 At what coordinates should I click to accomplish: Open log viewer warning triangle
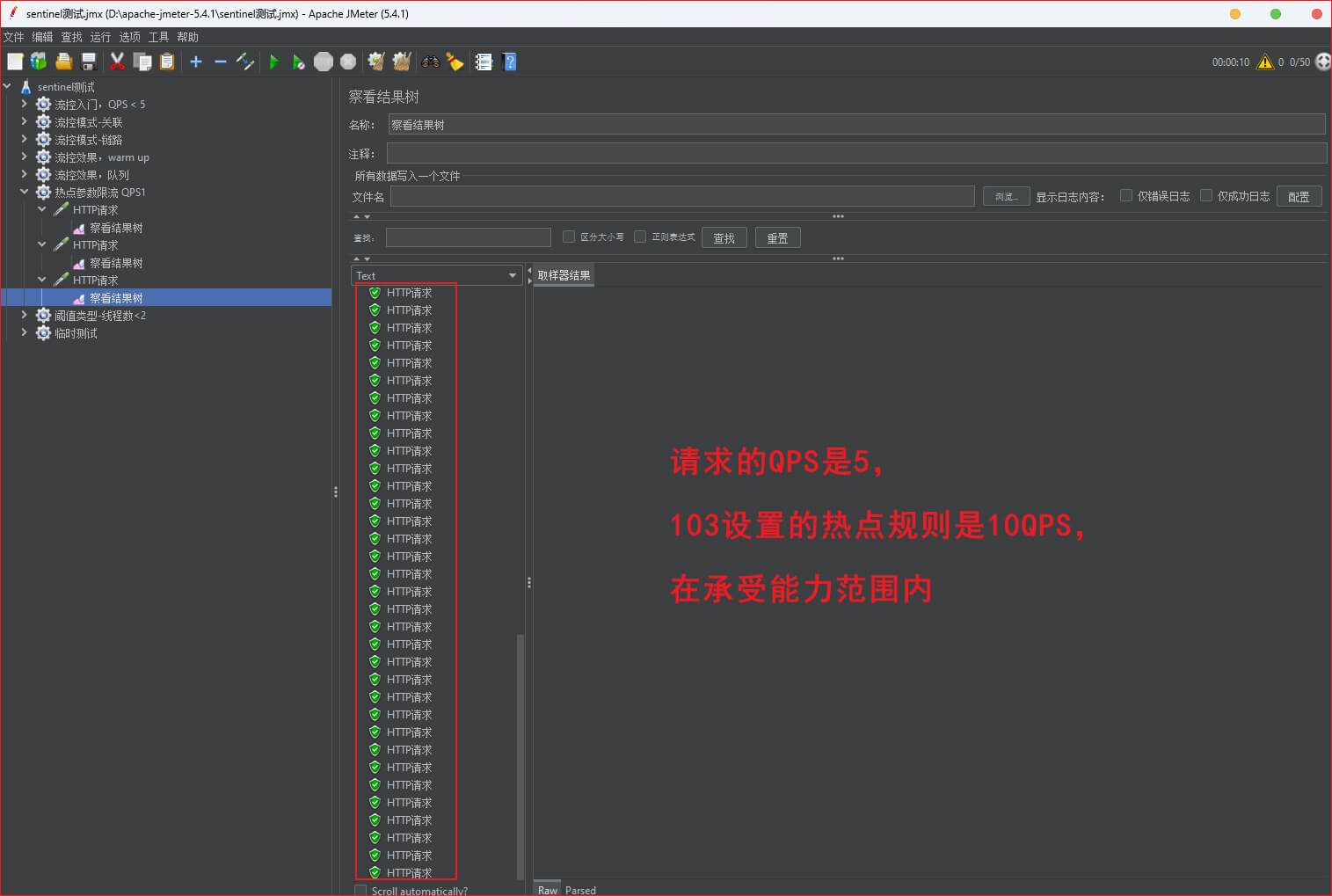tap(1265, 62)
